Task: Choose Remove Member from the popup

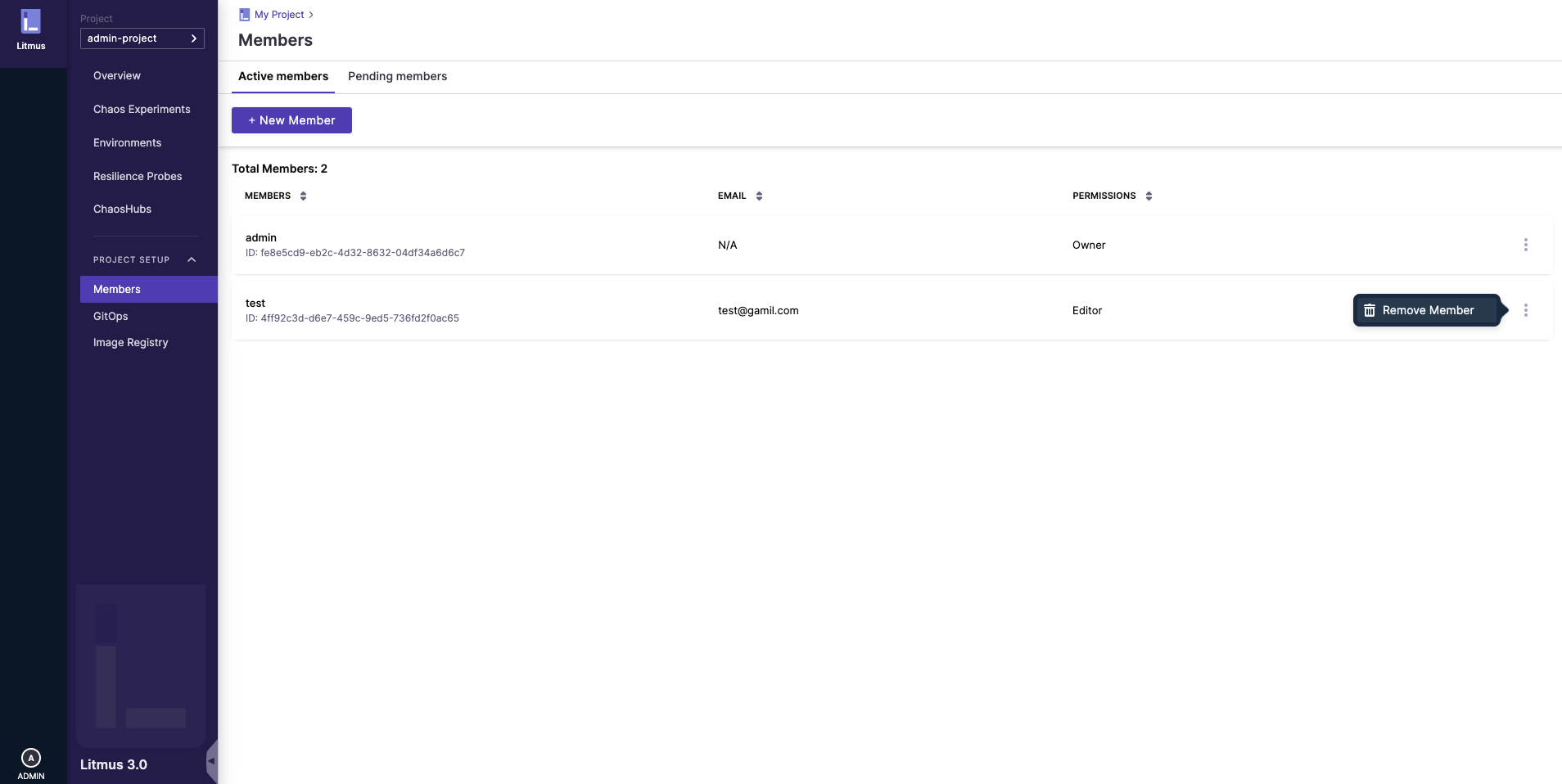Action: pyautogui.click(x=1426, y=310)
